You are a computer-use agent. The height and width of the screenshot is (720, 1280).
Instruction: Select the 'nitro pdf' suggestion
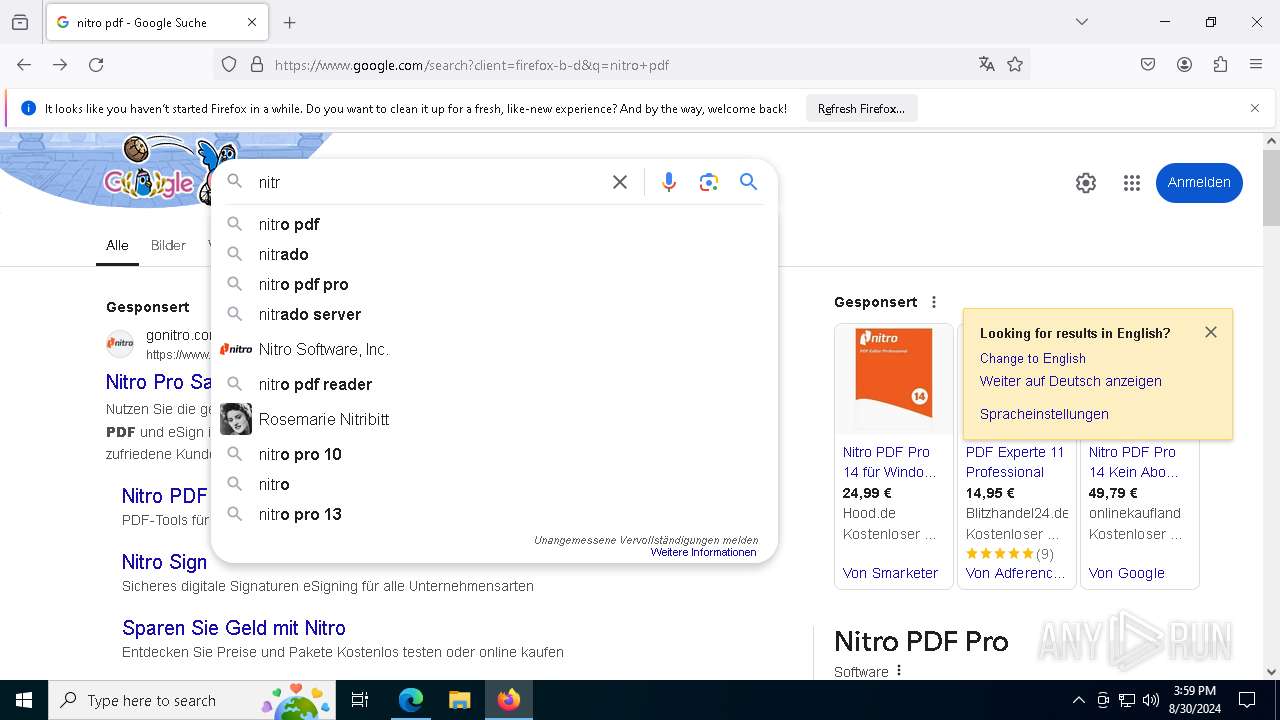[x=494, y=224]
